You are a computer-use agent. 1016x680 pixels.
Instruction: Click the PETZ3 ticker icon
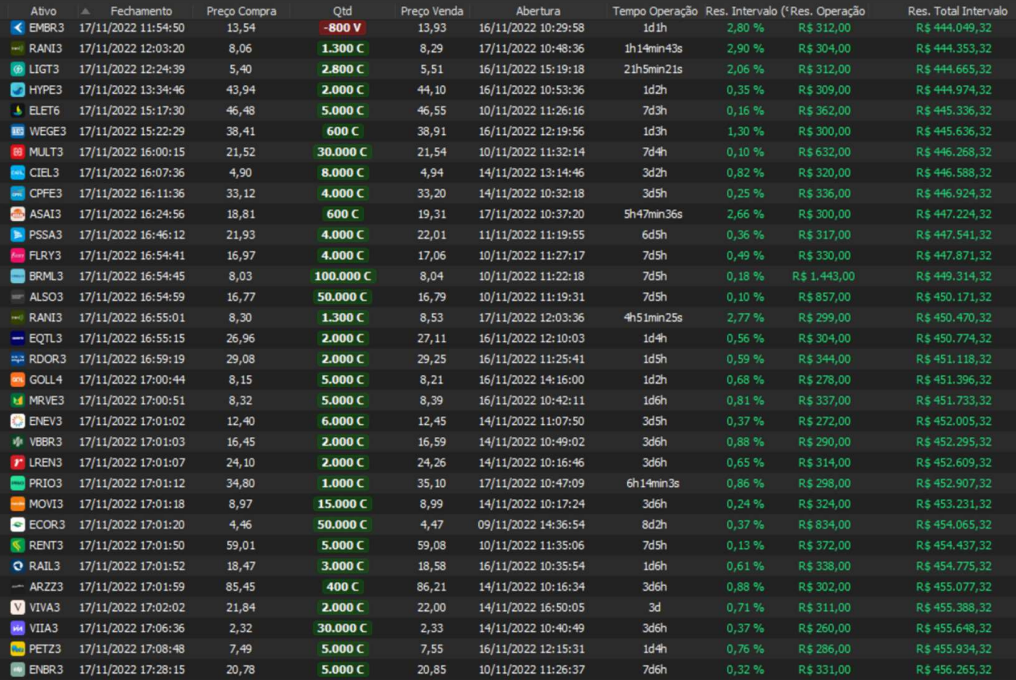click(x=17, y=649)
